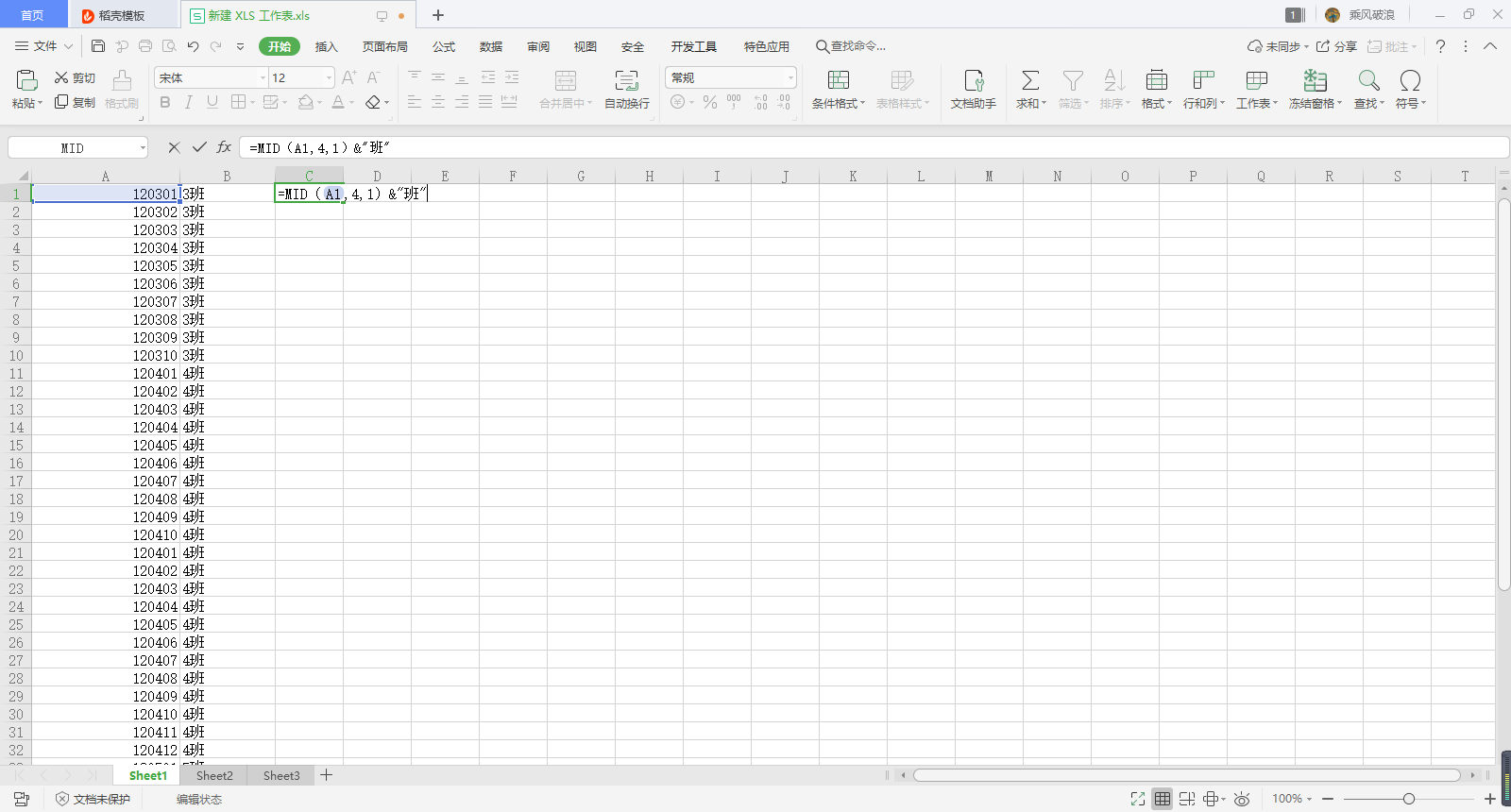Open the 数据 Data tab
The height and width of the screenshot is (812, 1511).
[x=491, y=46]
